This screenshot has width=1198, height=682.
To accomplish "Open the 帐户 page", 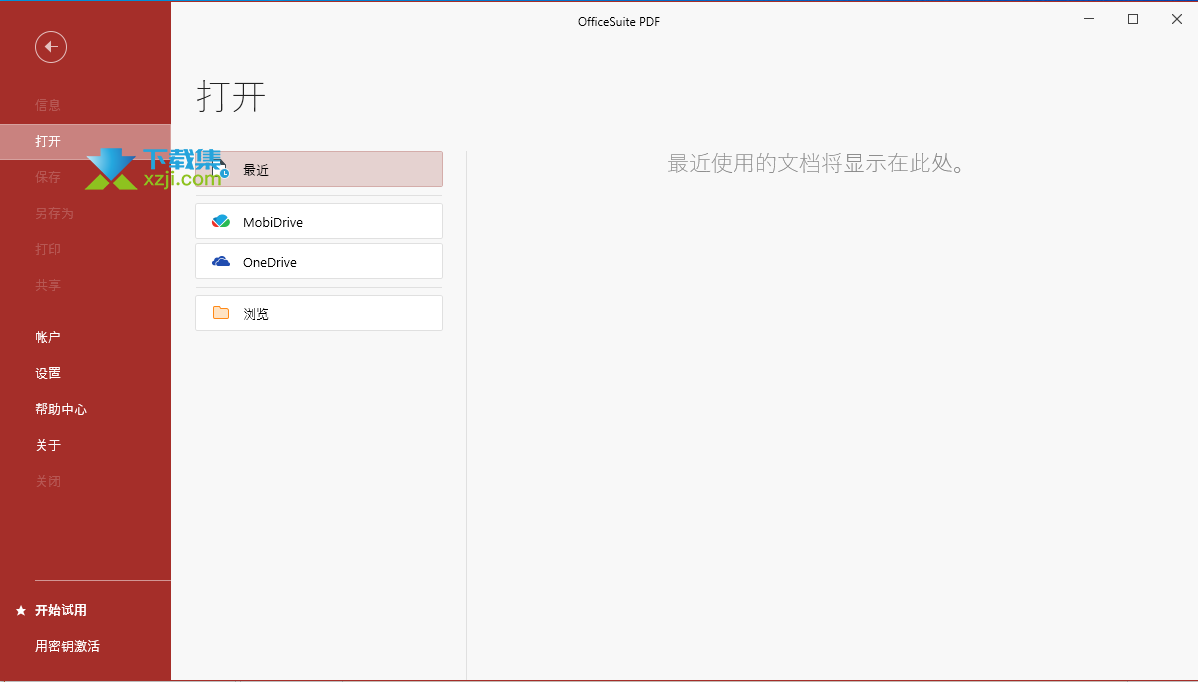I will pos(47,337).
